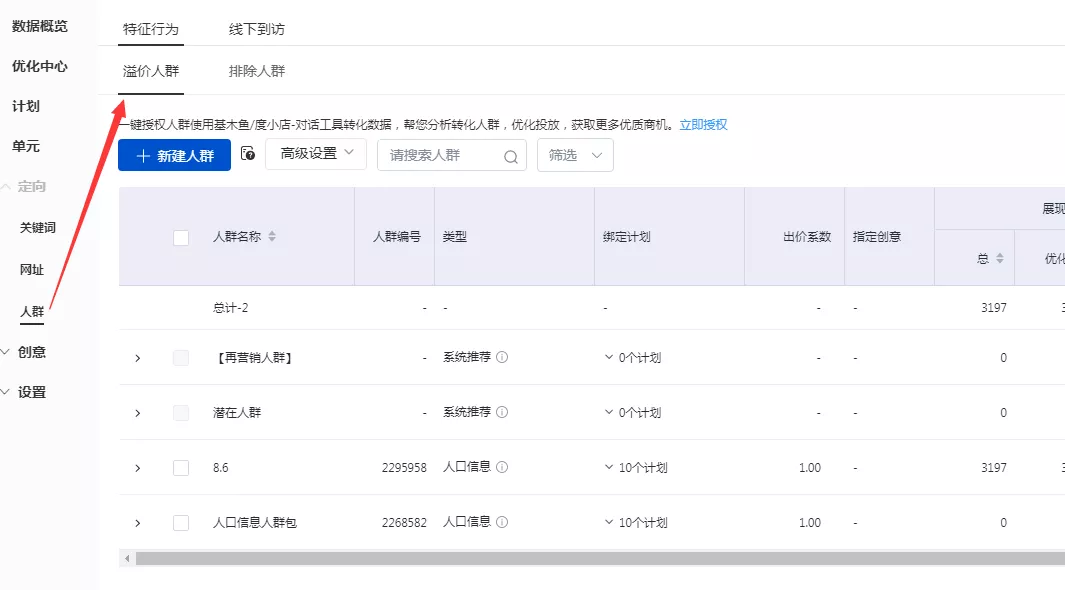Screen dimensions: 1065x590
Task: Check the 人口信息人群包 row checkbox
Action: (181, 523)
